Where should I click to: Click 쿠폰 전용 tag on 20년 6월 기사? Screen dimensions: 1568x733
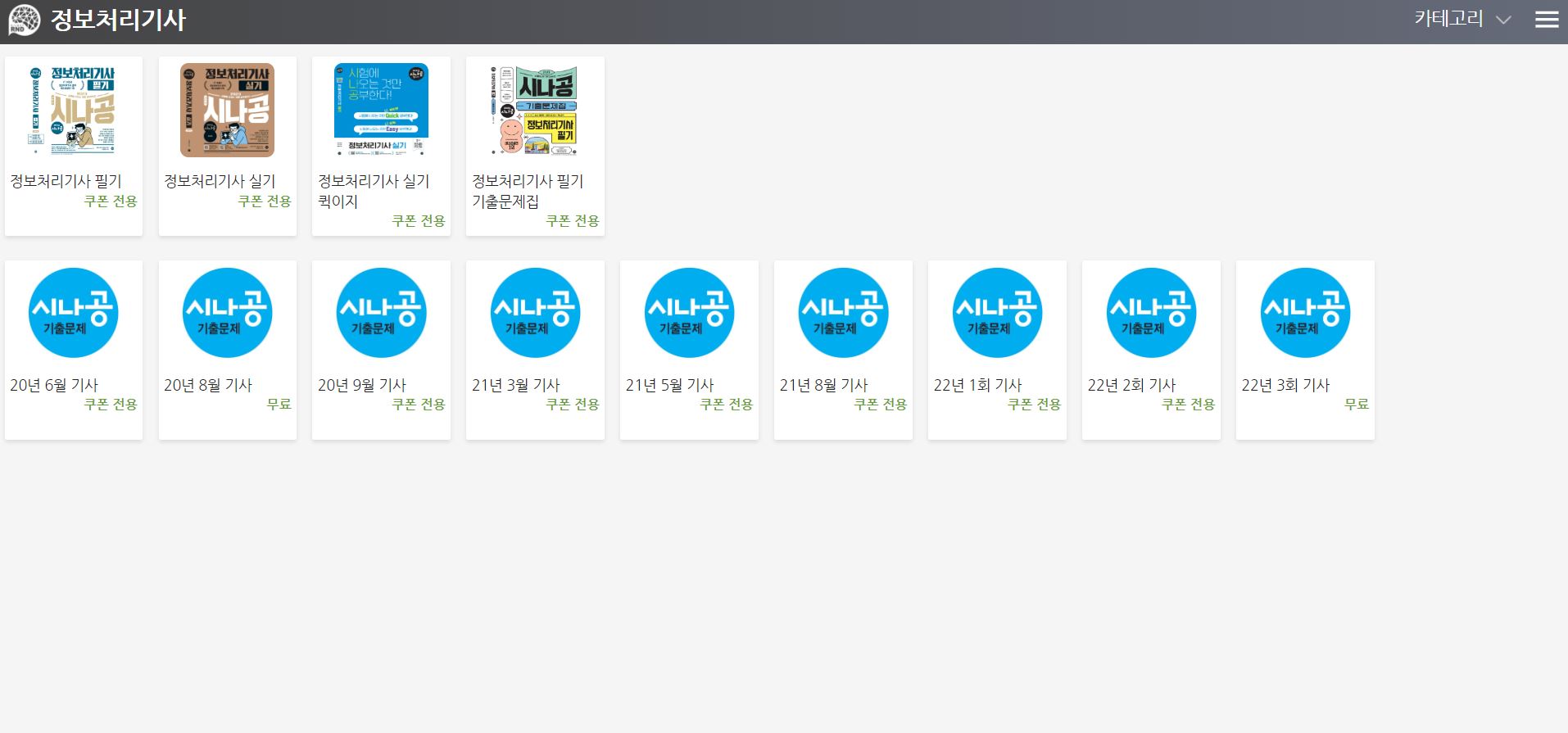click(111, 405)
